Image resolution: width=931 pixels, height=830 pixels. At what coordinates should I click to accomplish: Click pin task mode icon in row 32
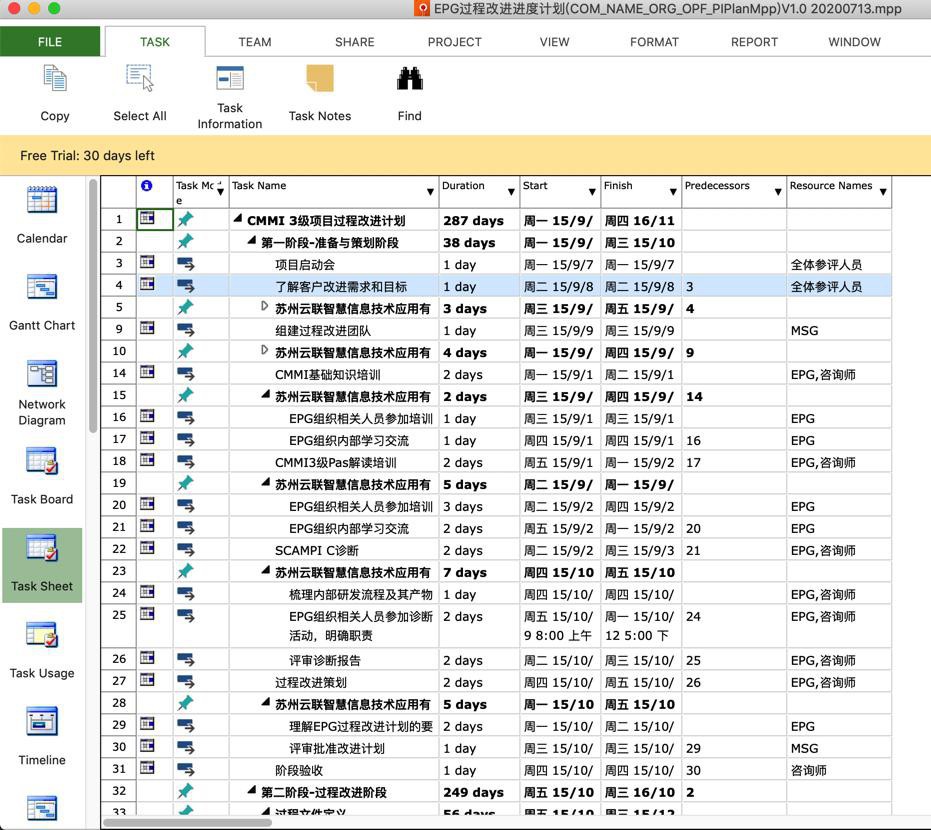(x=185, y=791)
